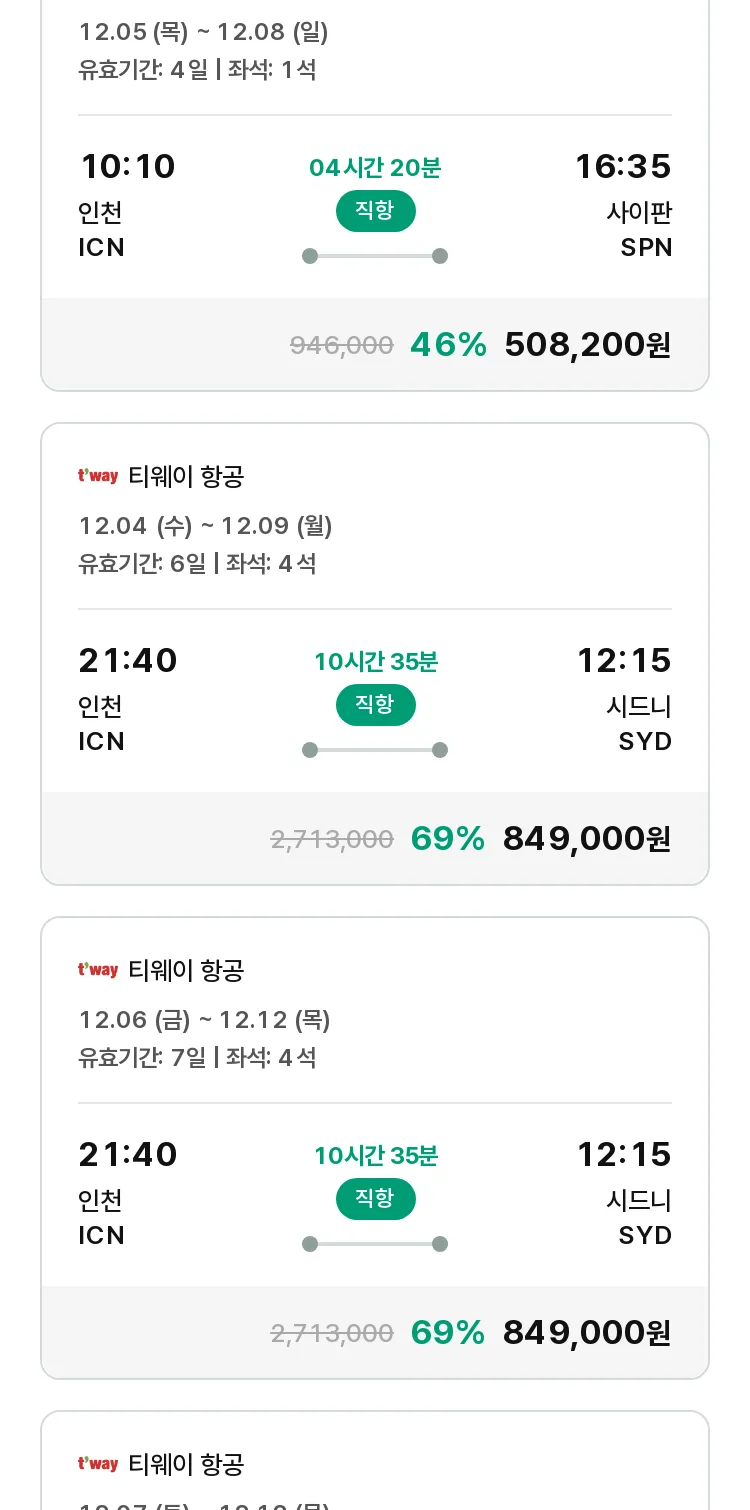
Task: Tap the 46% discount label
Action: point(448,345)
